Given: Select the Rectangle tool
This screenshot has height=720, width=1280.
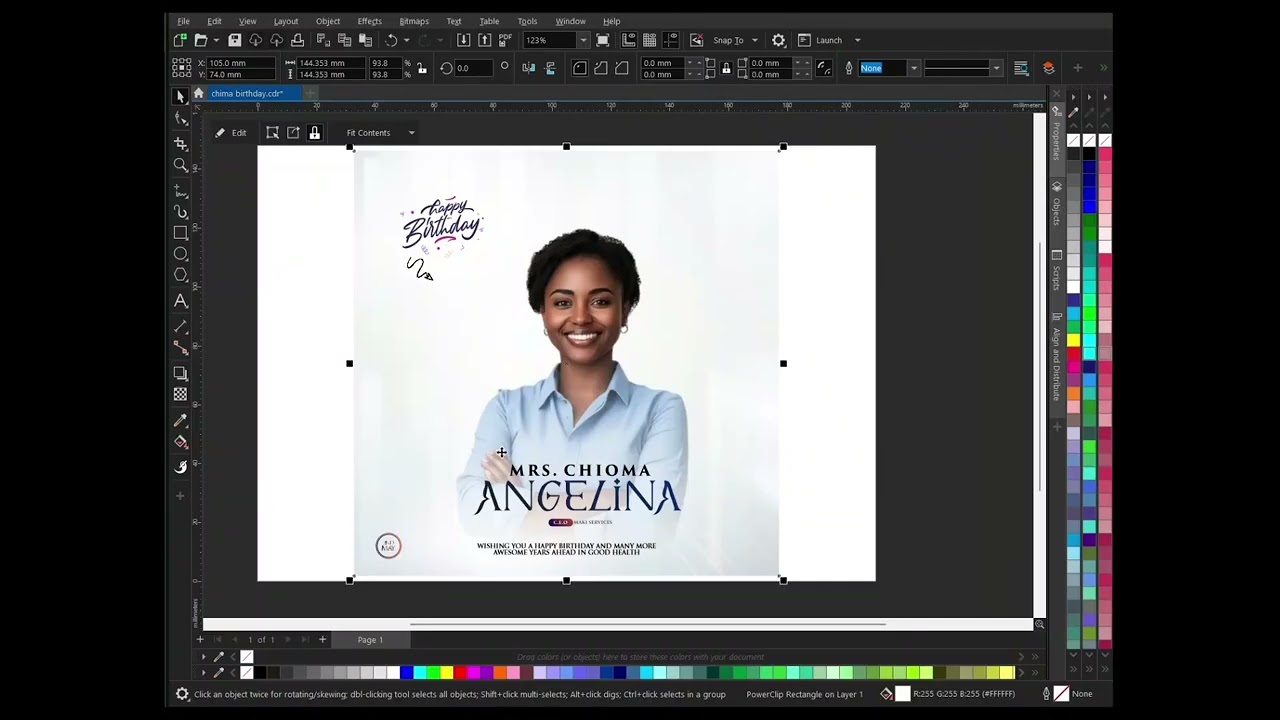Looking at the screenshot, I should (180, 233).
